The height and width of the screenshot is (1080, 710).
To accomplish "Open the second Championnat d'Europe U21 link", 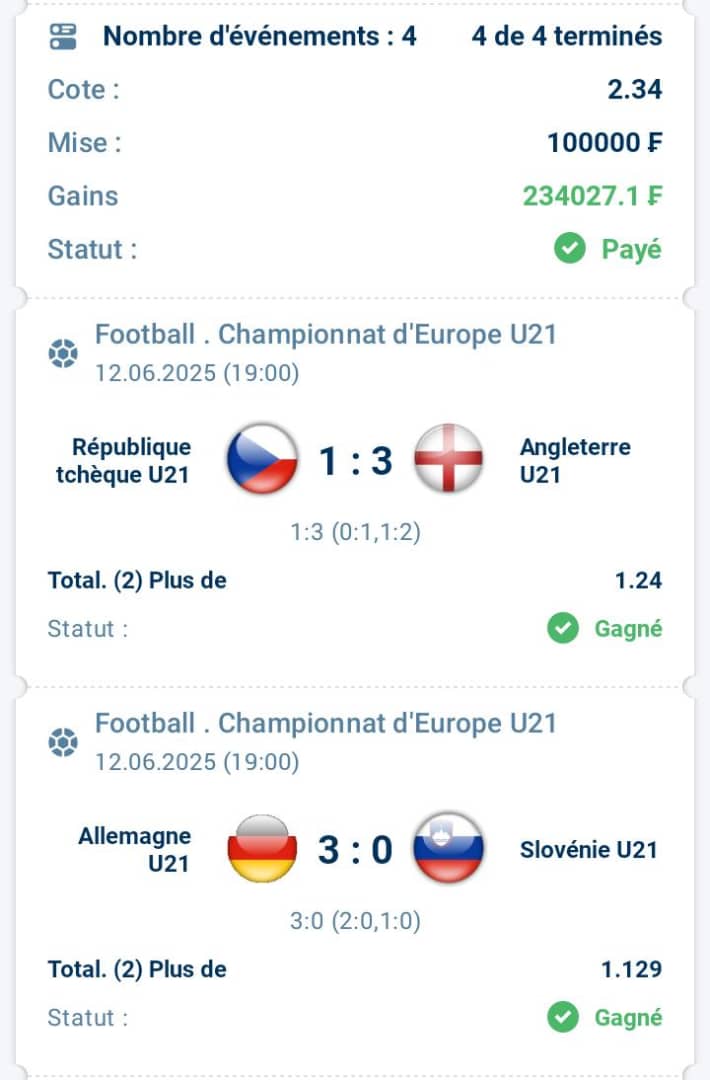I will coord(325,724).
